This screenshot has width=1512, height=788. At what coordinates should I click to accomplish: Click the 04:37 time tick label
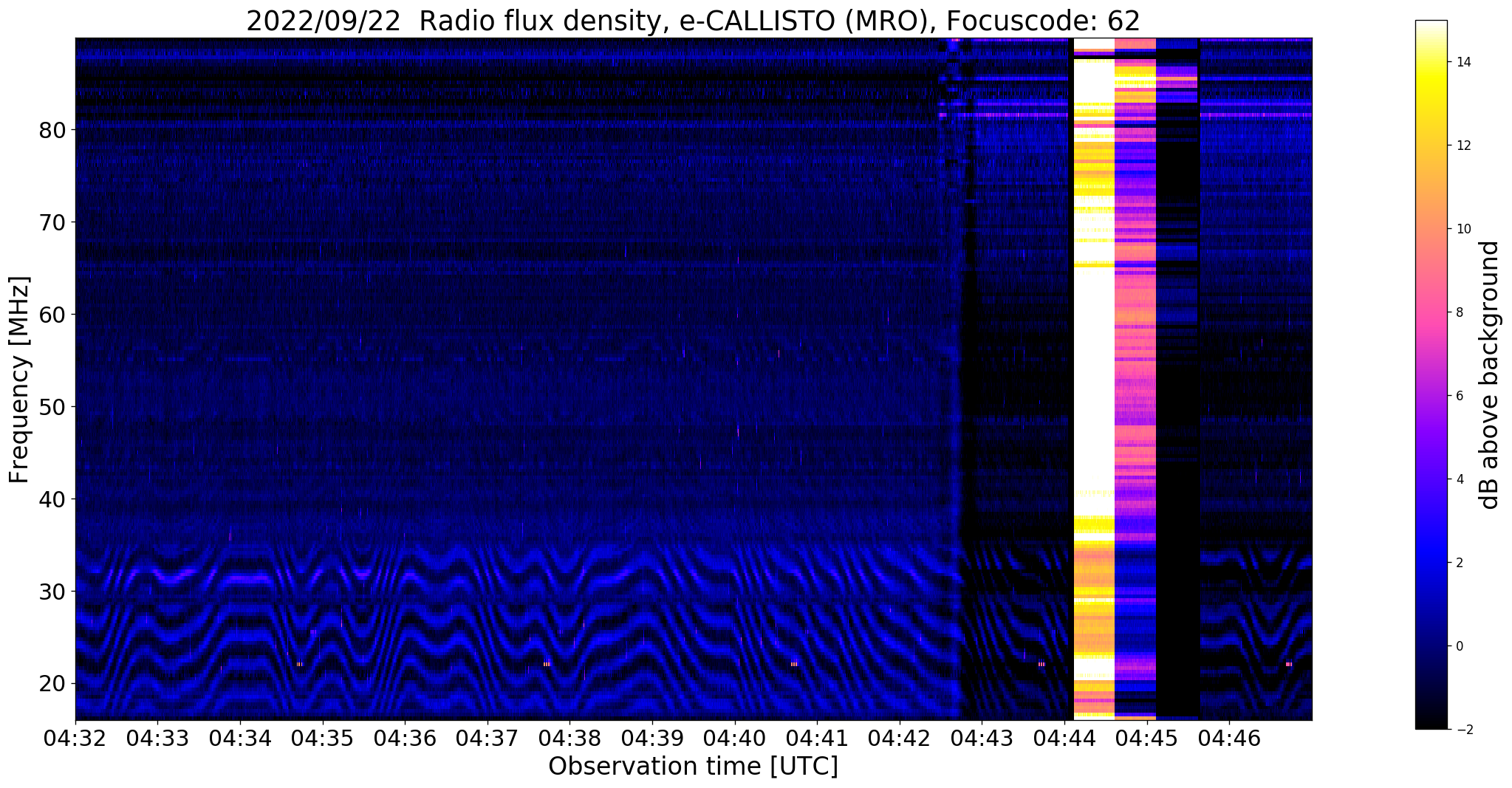tap(488, 738)
